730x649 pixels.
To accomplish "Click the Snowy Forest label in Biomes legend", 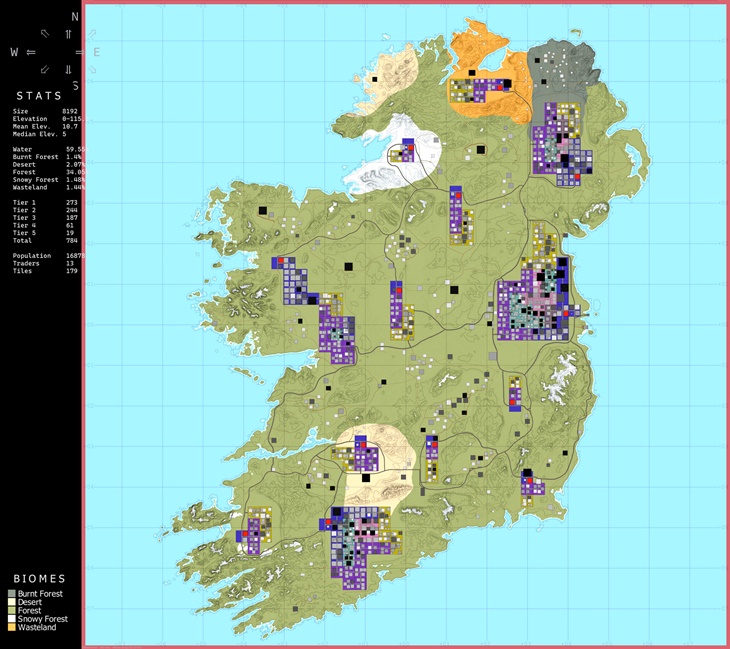I will [43, 619].
